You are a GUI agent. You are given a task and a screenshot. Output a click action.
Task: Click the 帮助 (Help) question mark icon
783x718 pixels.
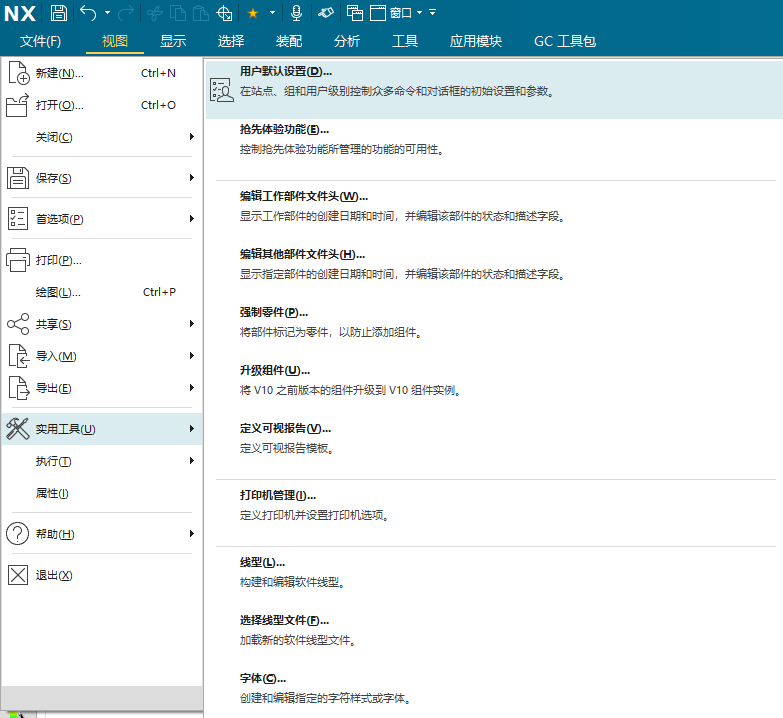point(18,534)
